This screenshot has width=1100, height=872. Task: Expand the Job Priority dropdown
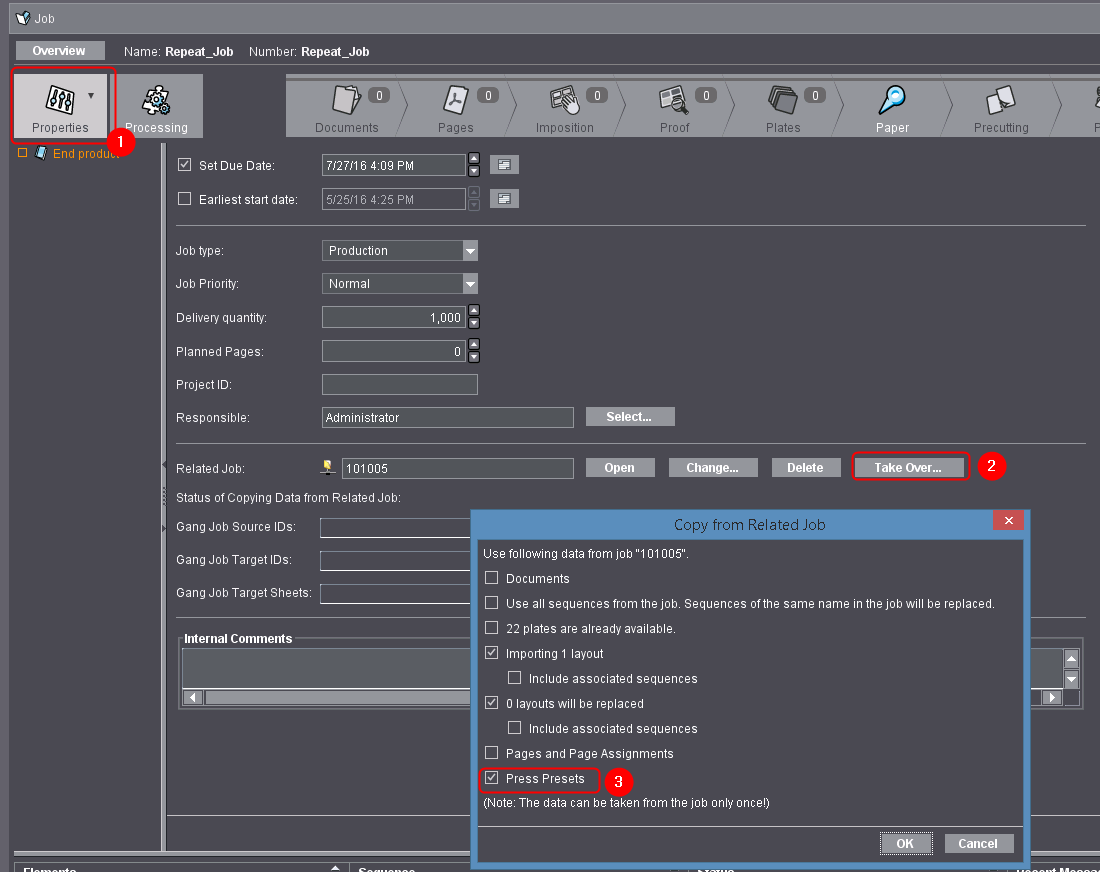point(470,284)
